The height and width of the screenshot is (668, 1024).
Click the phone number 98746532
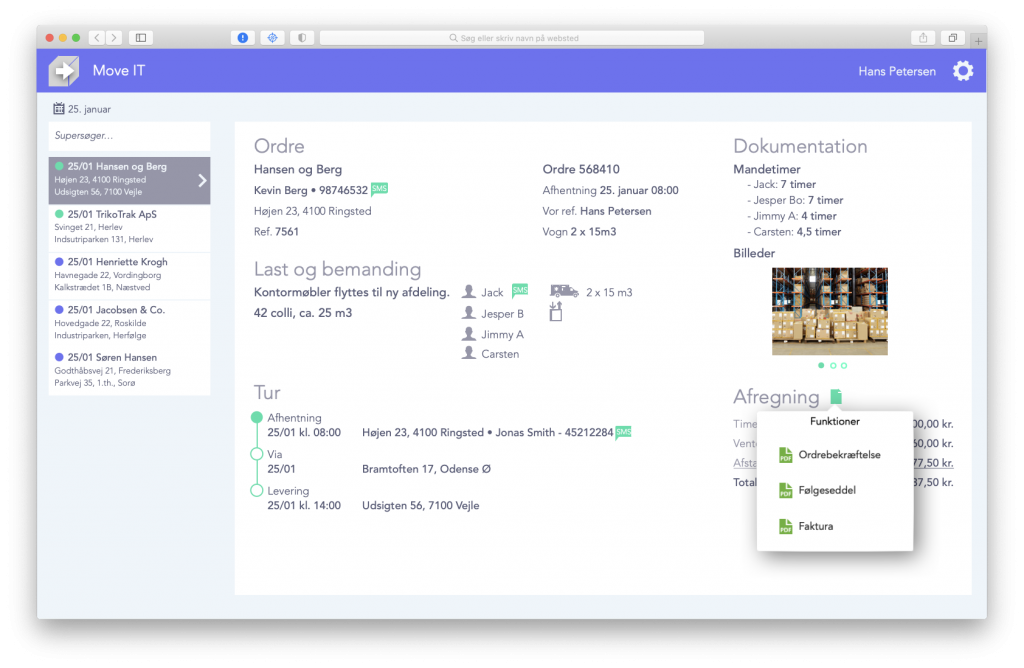pyautogui.click(x=344, y=190)
